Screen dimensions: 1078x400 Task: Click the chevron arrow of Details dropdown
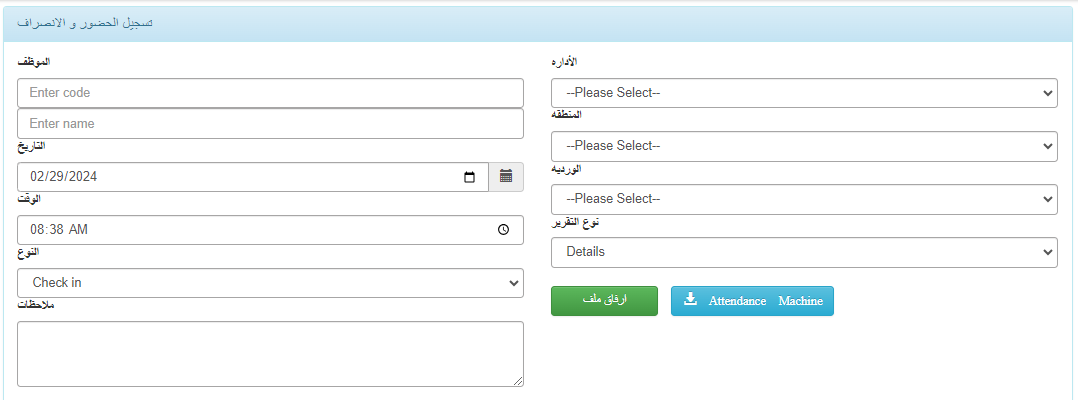(1047, 252)
